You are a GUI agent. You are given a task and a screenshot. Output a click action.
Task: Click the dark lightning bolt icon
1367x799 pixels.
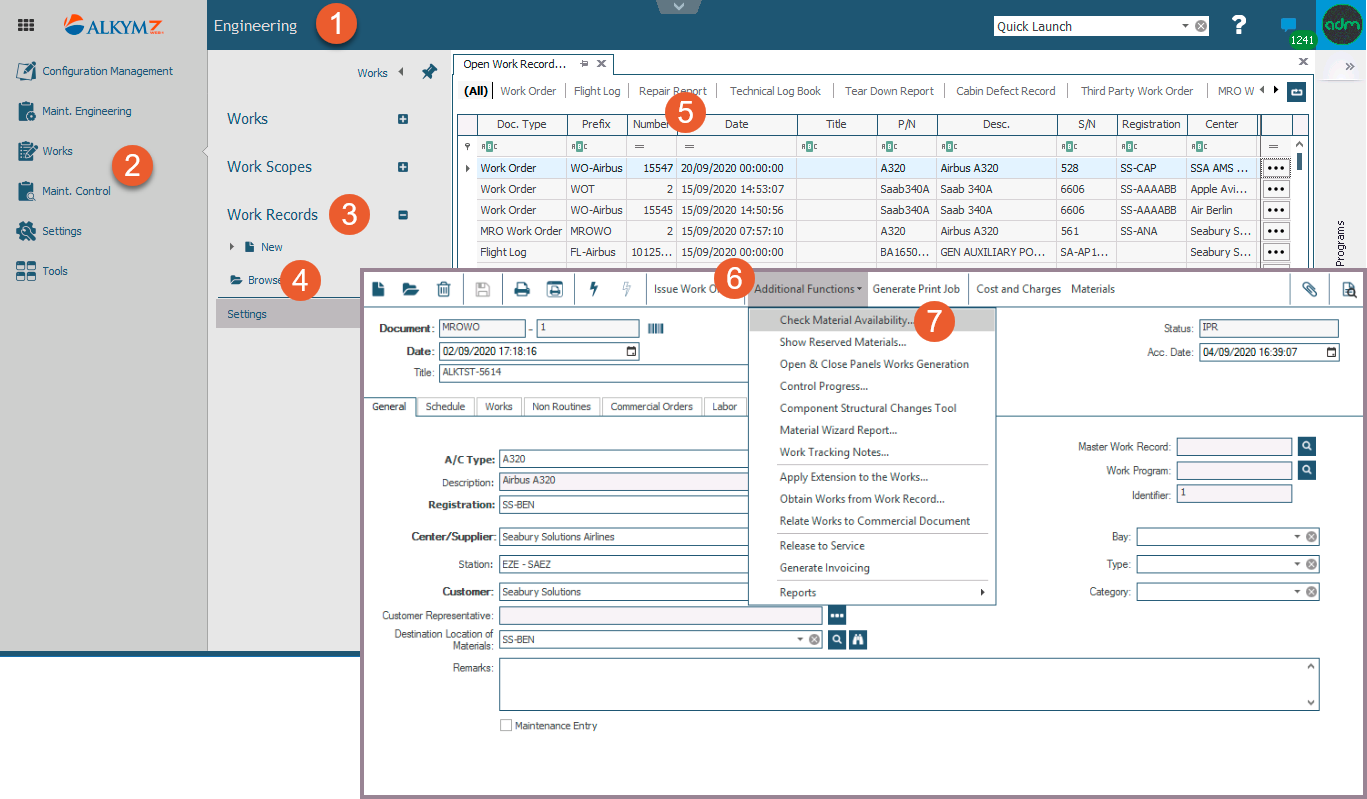(x=594, y=289)
